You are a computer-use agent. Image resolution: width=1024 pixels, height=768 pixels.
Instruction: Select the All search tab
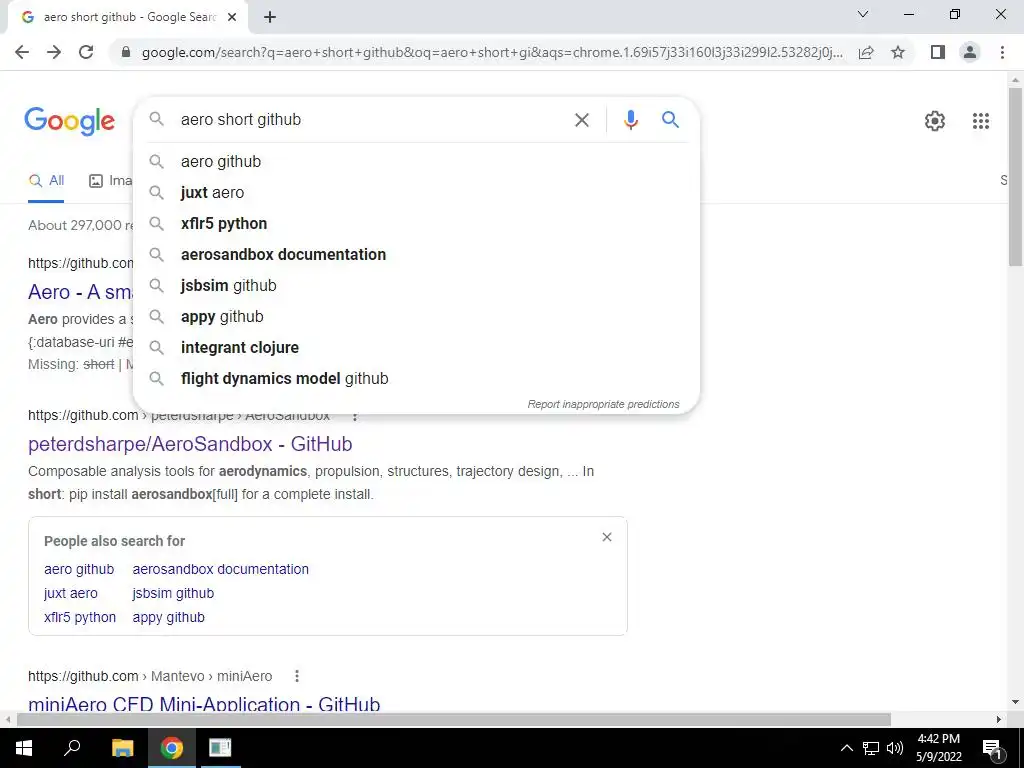click(x=46, y=181)
